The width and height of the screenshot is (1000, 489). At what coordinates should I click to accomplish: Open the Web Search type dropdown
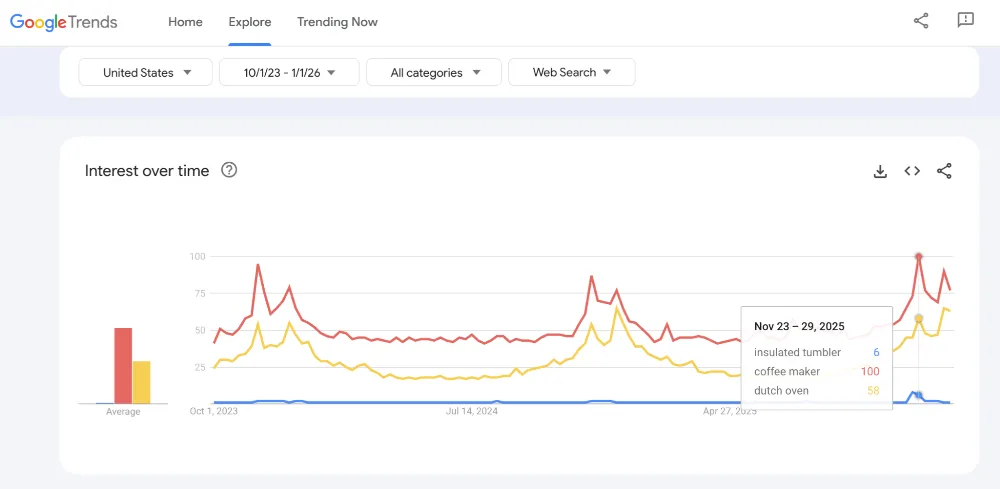click(571, 72)
